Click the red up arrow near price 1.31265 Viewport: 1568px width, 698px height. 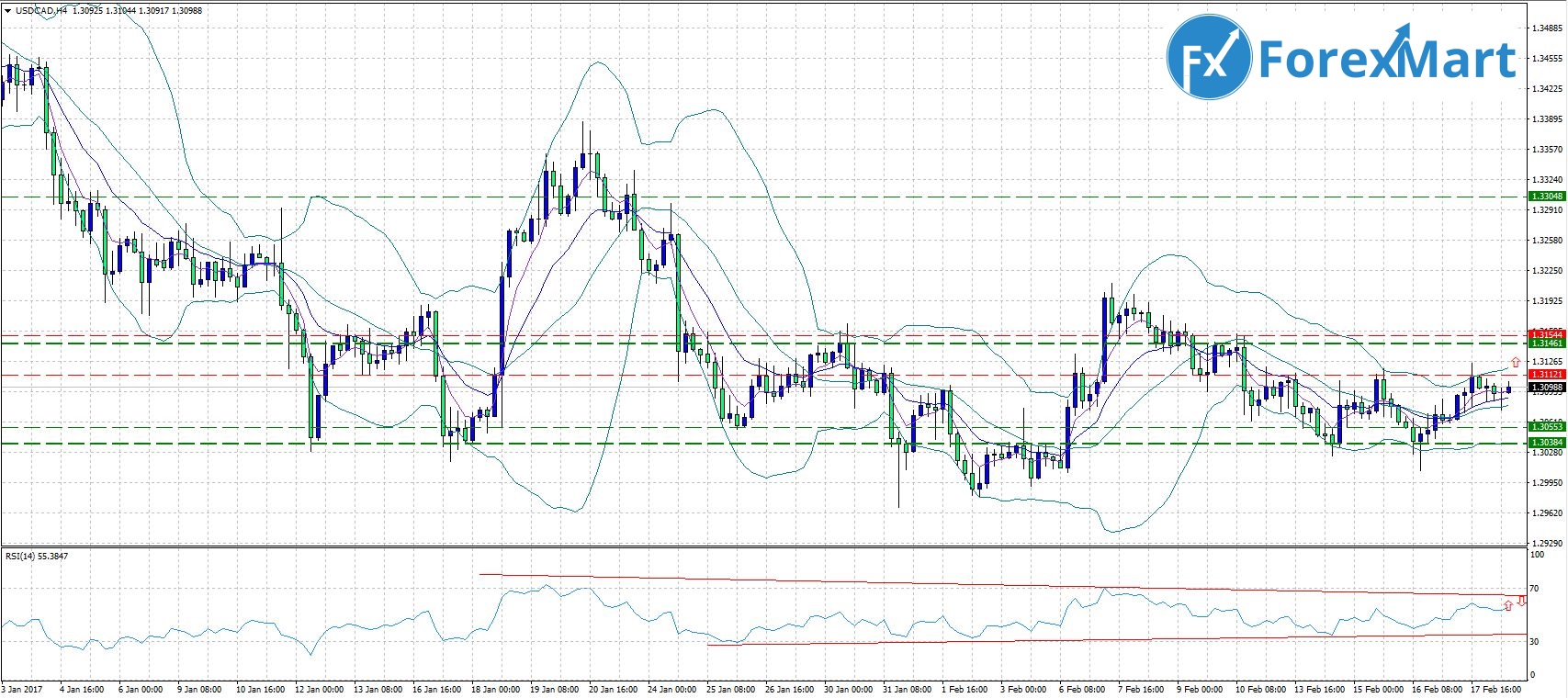click(x=1515, y=362)
